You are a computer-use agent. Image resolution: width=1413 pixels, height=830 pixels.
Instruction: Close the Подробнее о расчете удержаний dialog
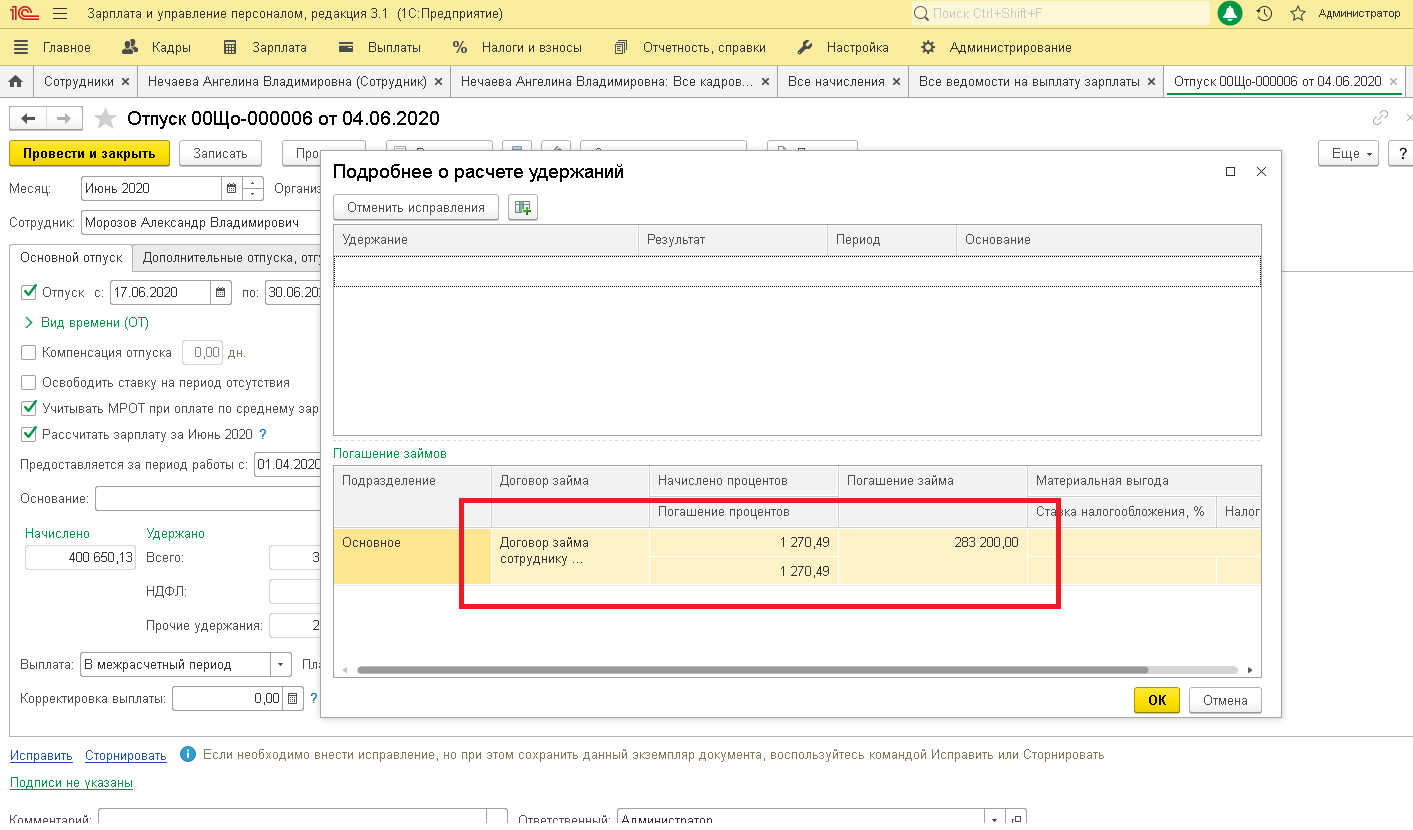[1261, 172]
